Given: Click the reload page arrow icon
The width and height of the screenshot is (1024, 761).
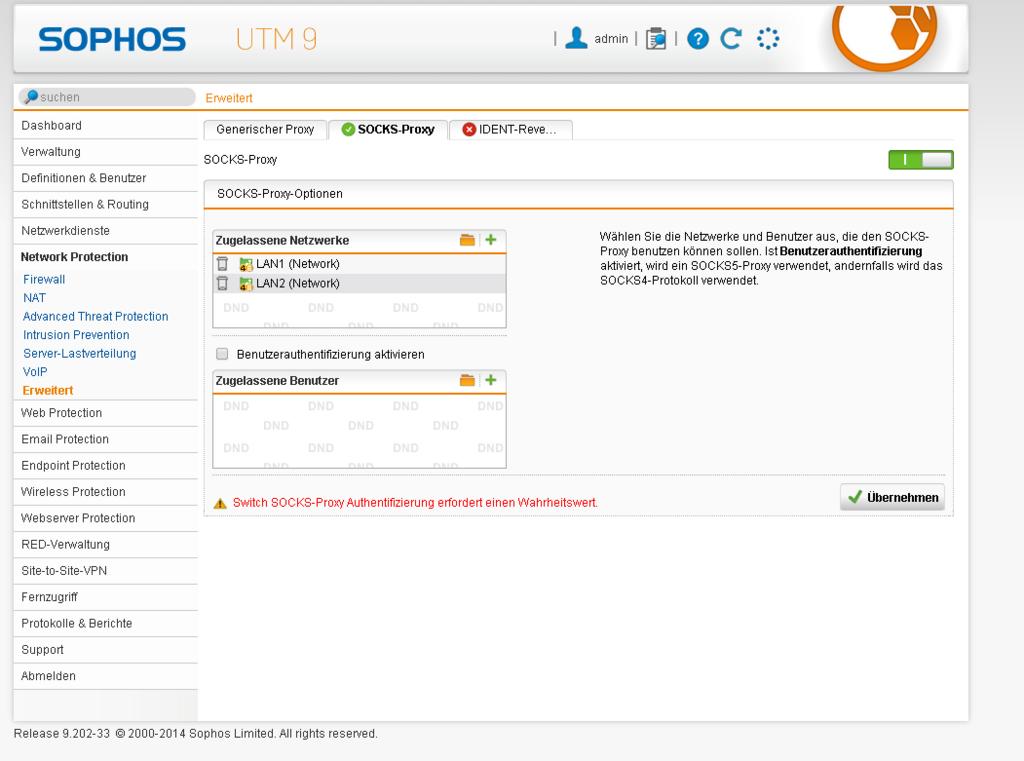Looking at the screenshot, I should [x=731, y=39].
